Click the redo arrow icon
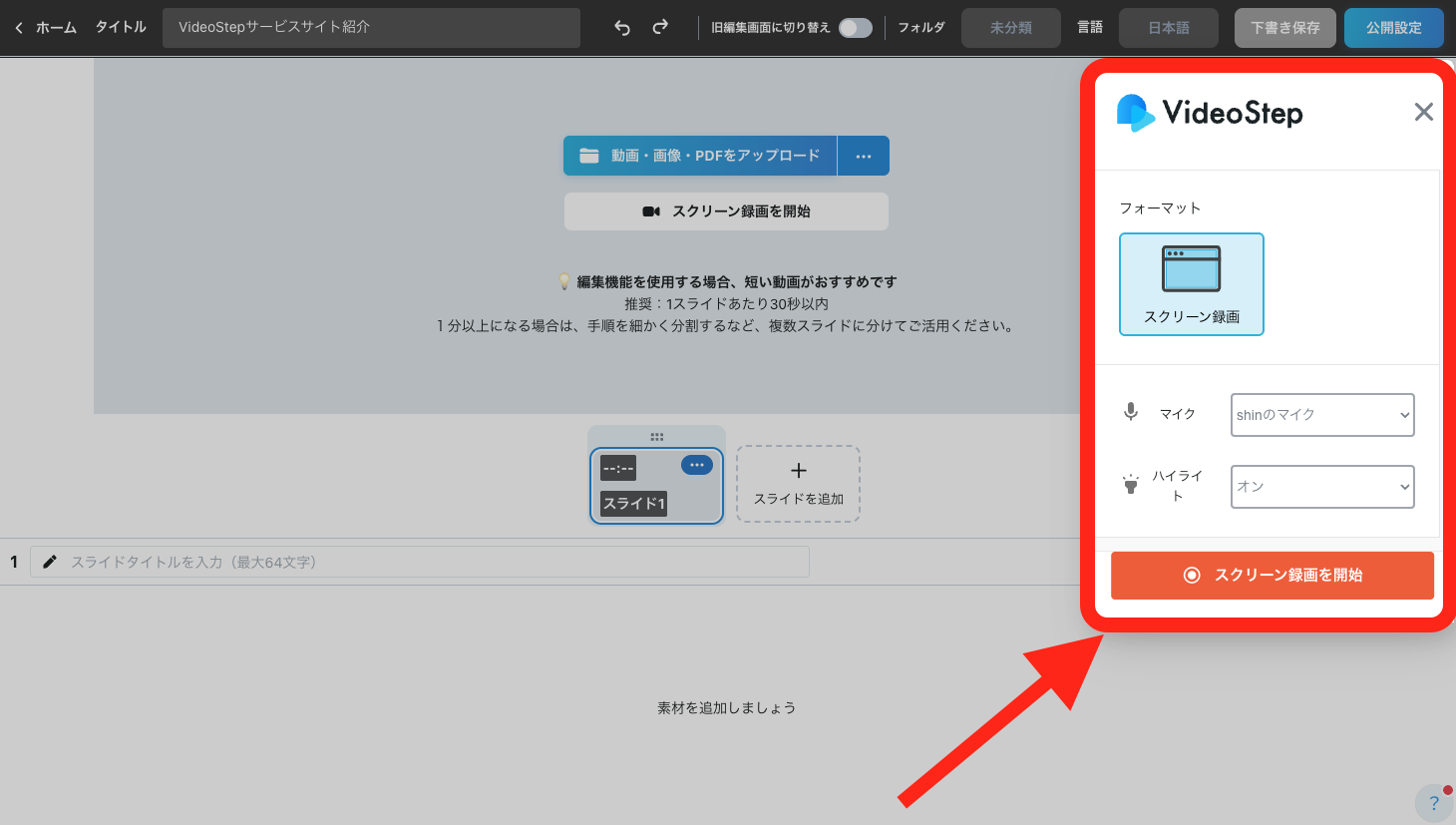 [x=660, y=28]
